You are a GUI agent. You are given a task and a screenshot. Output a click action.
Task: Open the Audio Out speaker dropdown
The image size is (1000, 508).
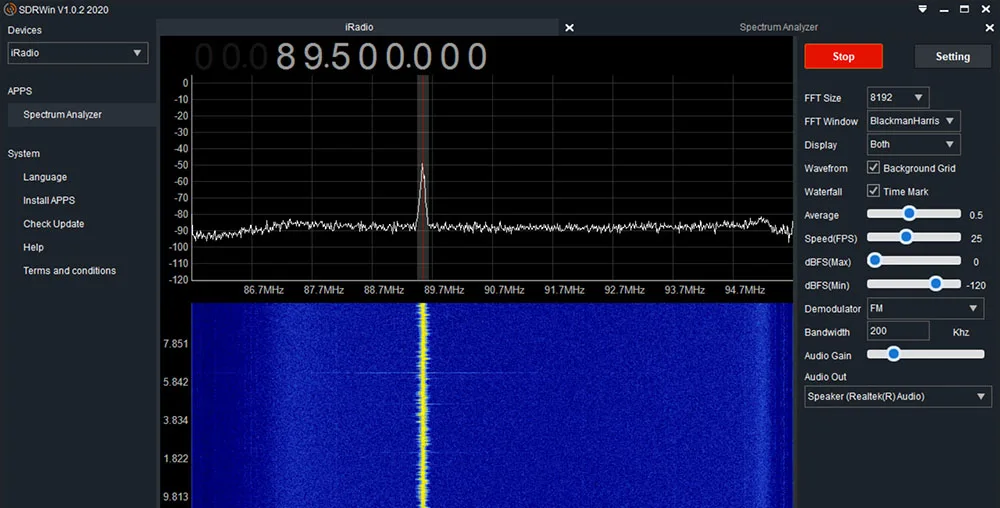897,396
